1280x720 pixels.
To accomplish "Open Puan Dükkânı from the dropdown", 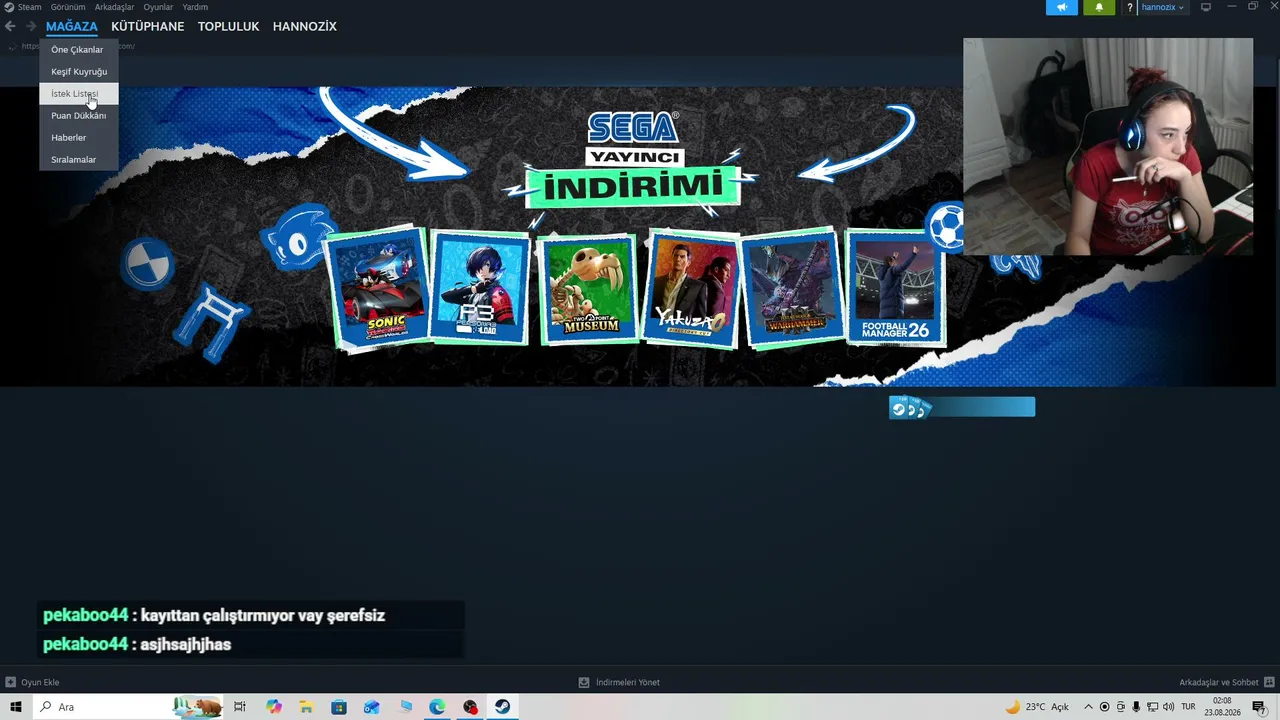I will (x=78, y=116).
